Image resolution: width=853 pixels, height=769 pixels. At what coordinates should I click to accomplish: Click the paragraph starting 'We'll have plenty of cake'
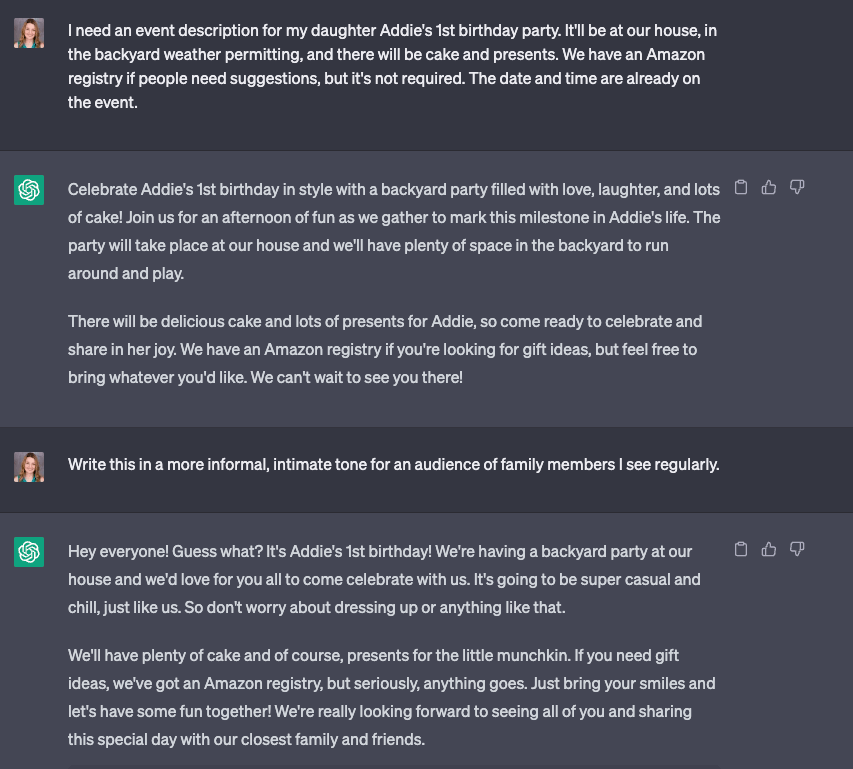tap(392, 697)
